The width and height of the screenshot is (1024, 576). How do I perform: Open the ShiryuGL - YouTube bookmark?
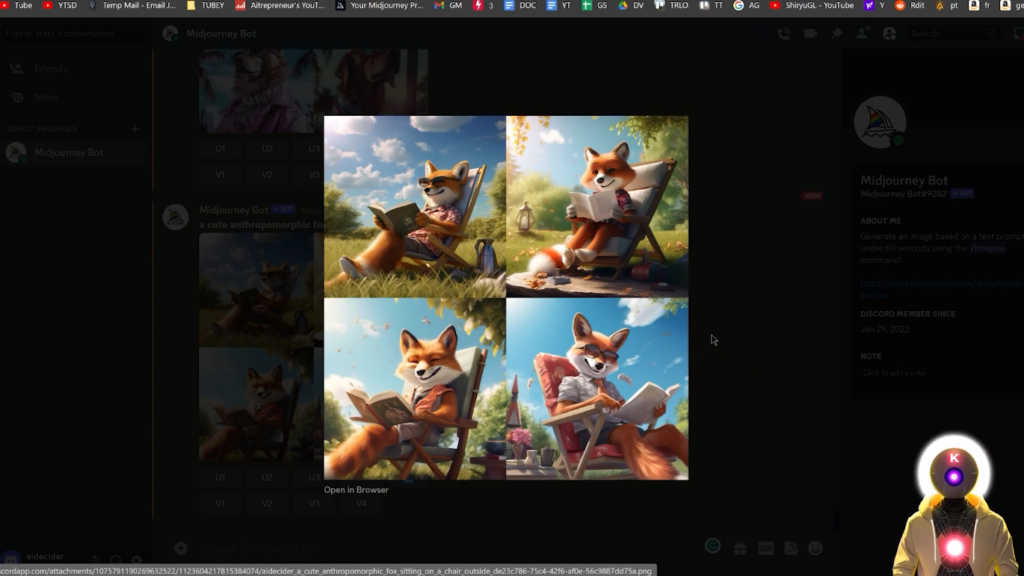pos(812,5)
